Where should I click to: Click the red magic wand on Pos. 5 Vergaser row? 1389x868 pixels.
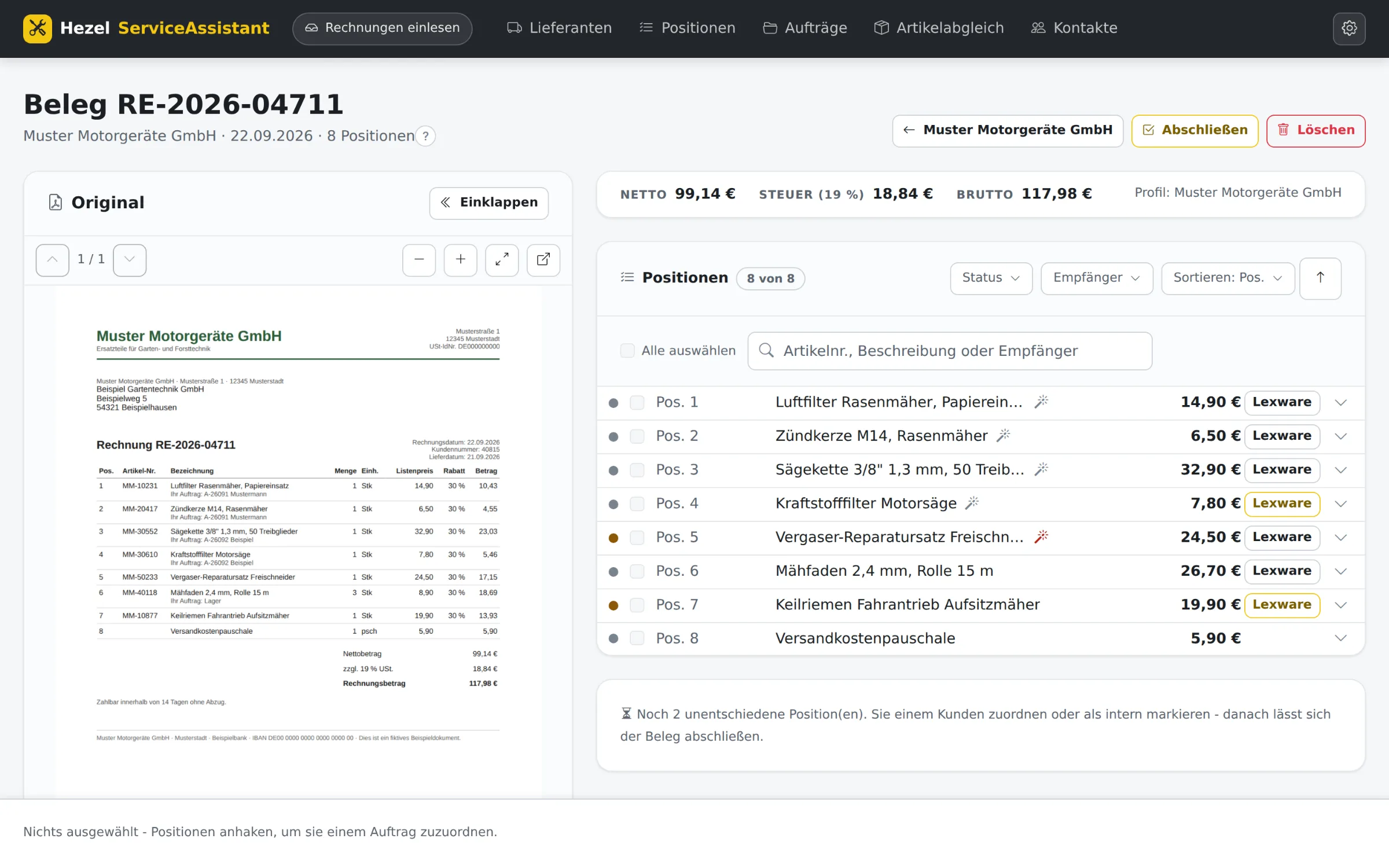tap(1042, 537)
